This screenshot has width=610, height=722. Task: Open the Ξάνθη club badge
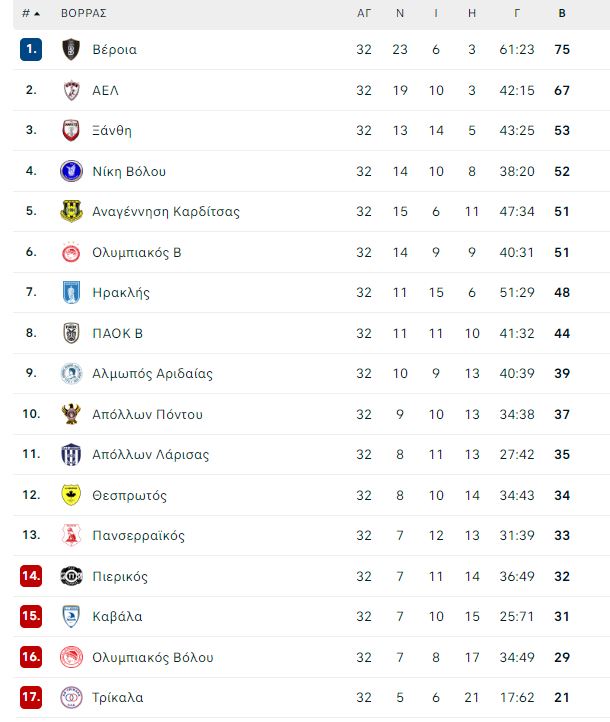pos(71,130)
